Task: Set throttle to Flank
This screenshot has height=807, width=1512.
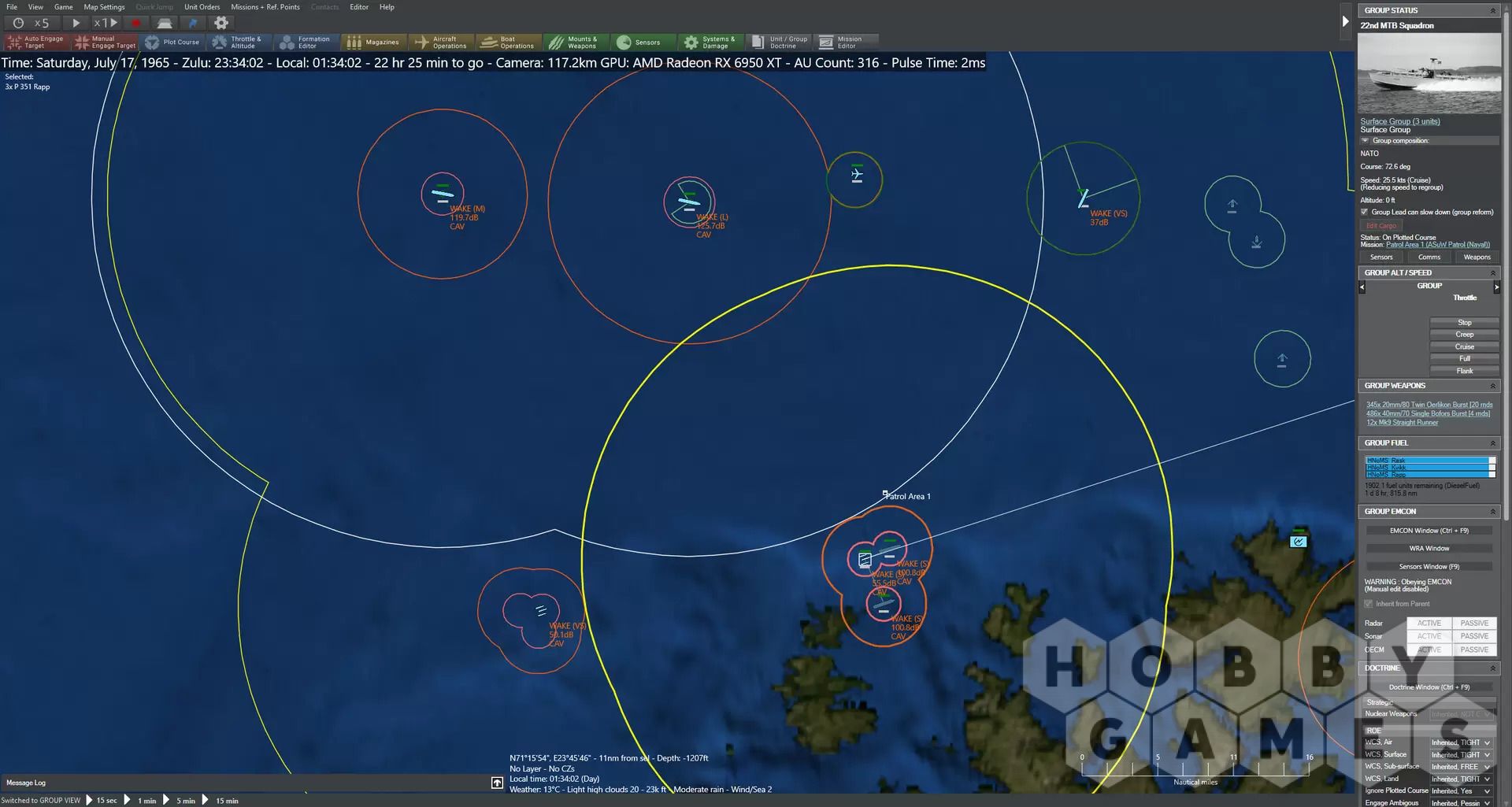Action: [x=1464, y=371]
